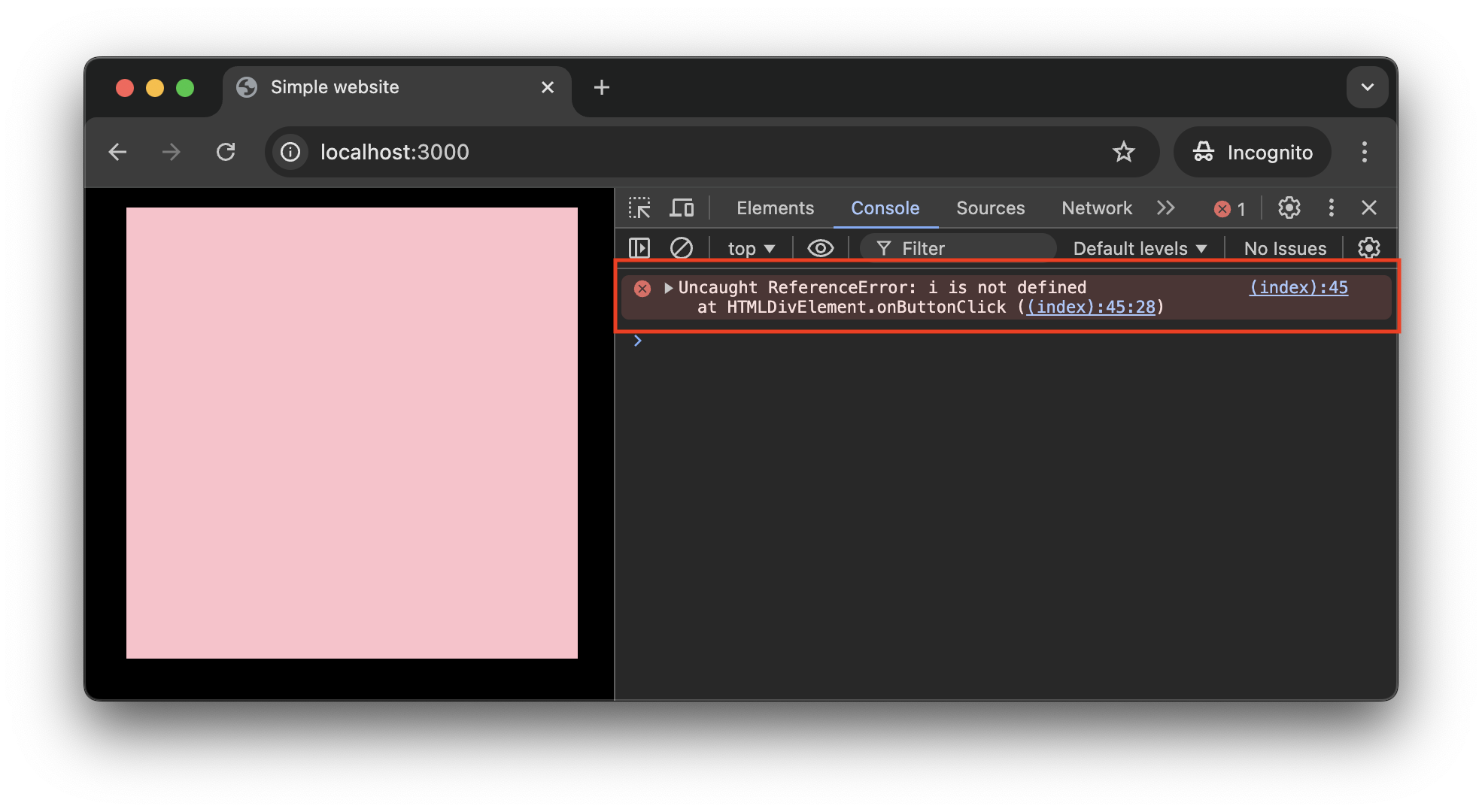
Task: Close the DevTools panel
Action: click(1368, 208)
